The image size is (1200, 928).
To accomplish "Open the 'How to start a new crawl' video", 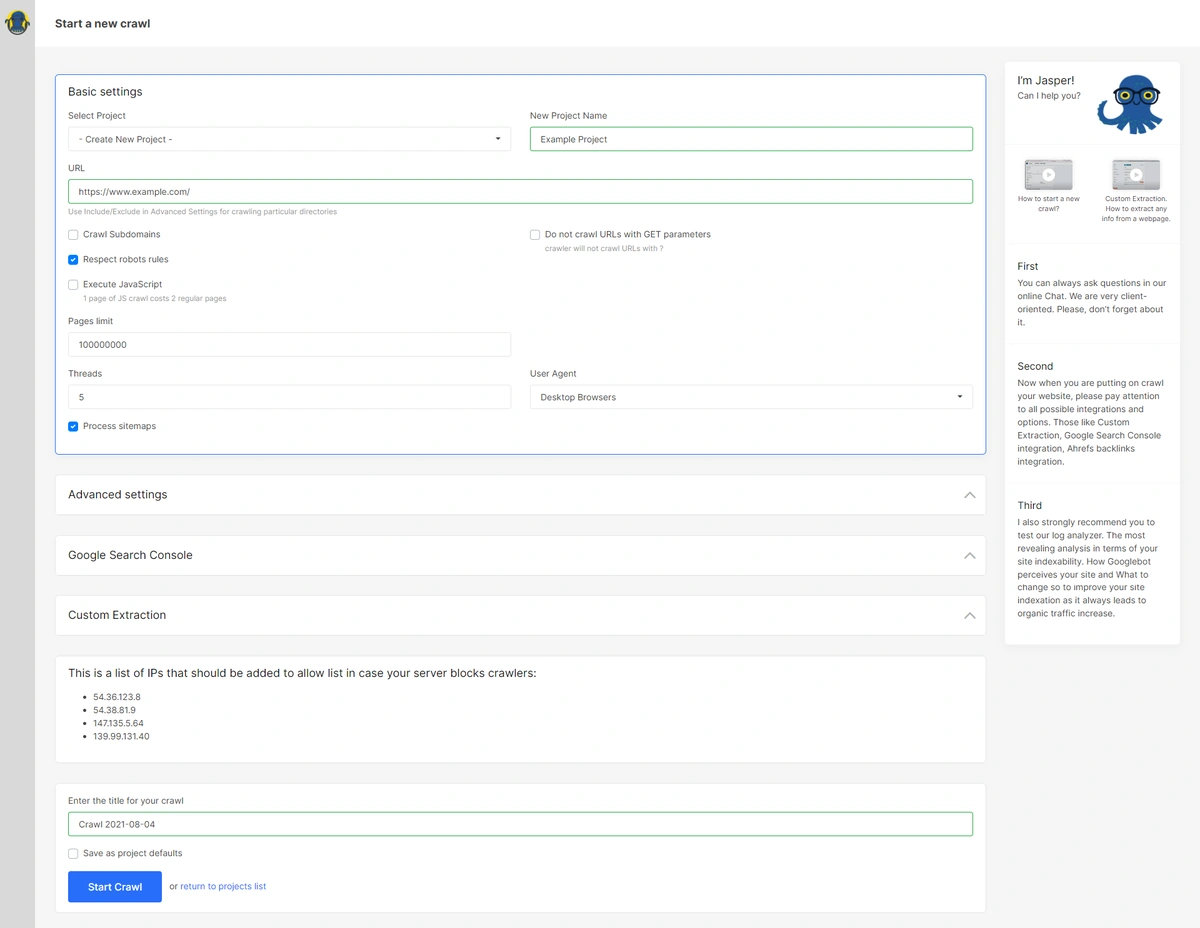I will tap(1049, 173).
